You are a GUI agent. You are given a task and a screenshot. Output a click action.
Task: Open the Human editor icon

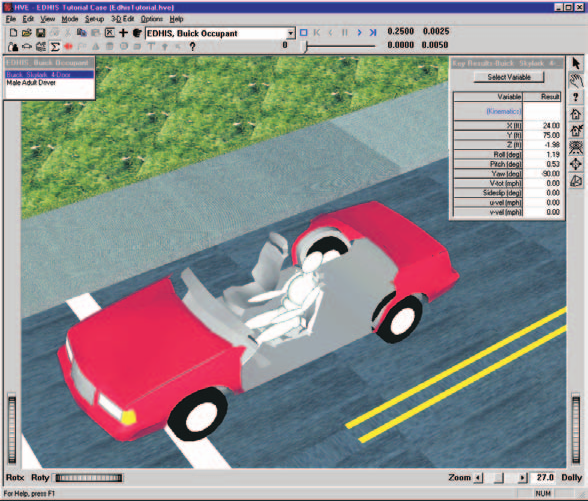[13, 46]
